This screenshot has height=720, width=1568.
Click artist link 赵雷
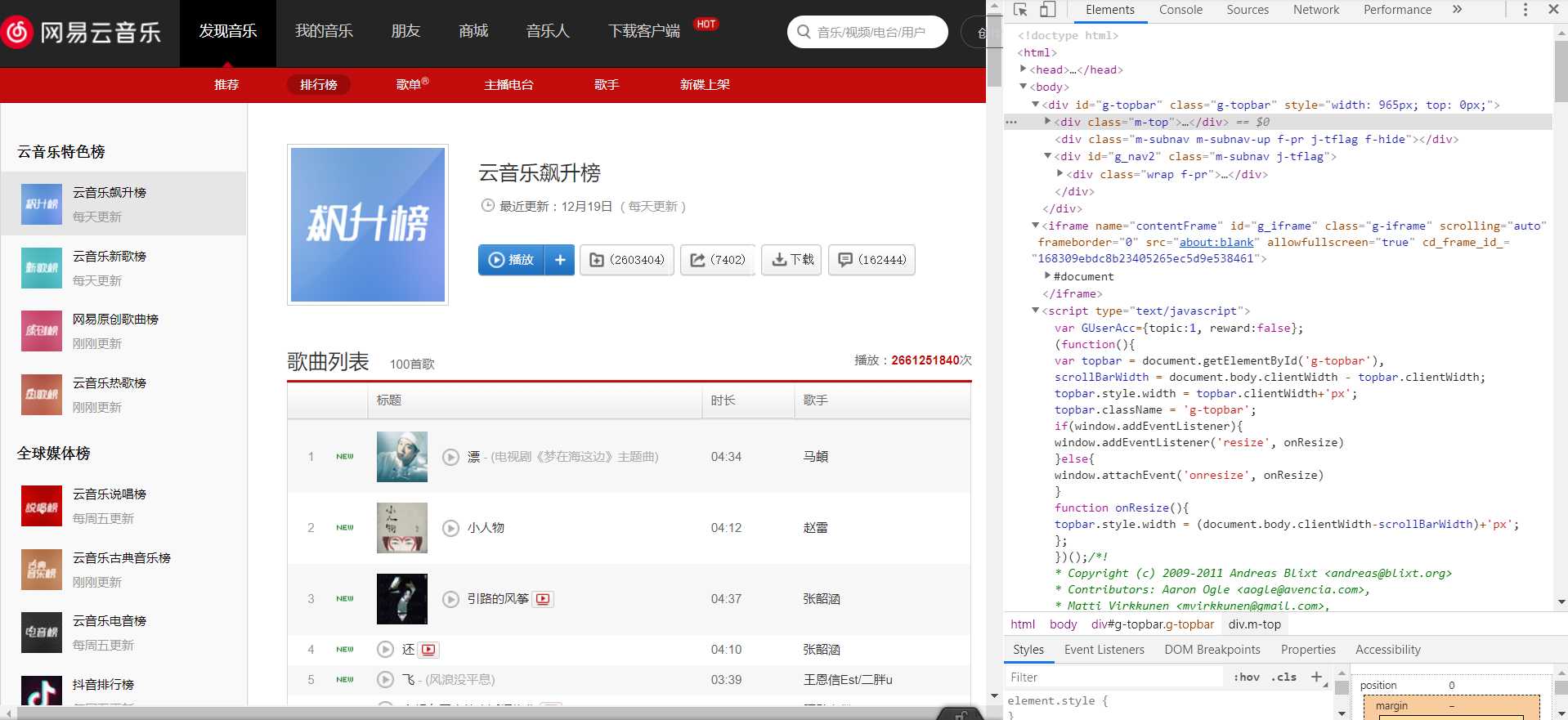click(x=815, y=528)
